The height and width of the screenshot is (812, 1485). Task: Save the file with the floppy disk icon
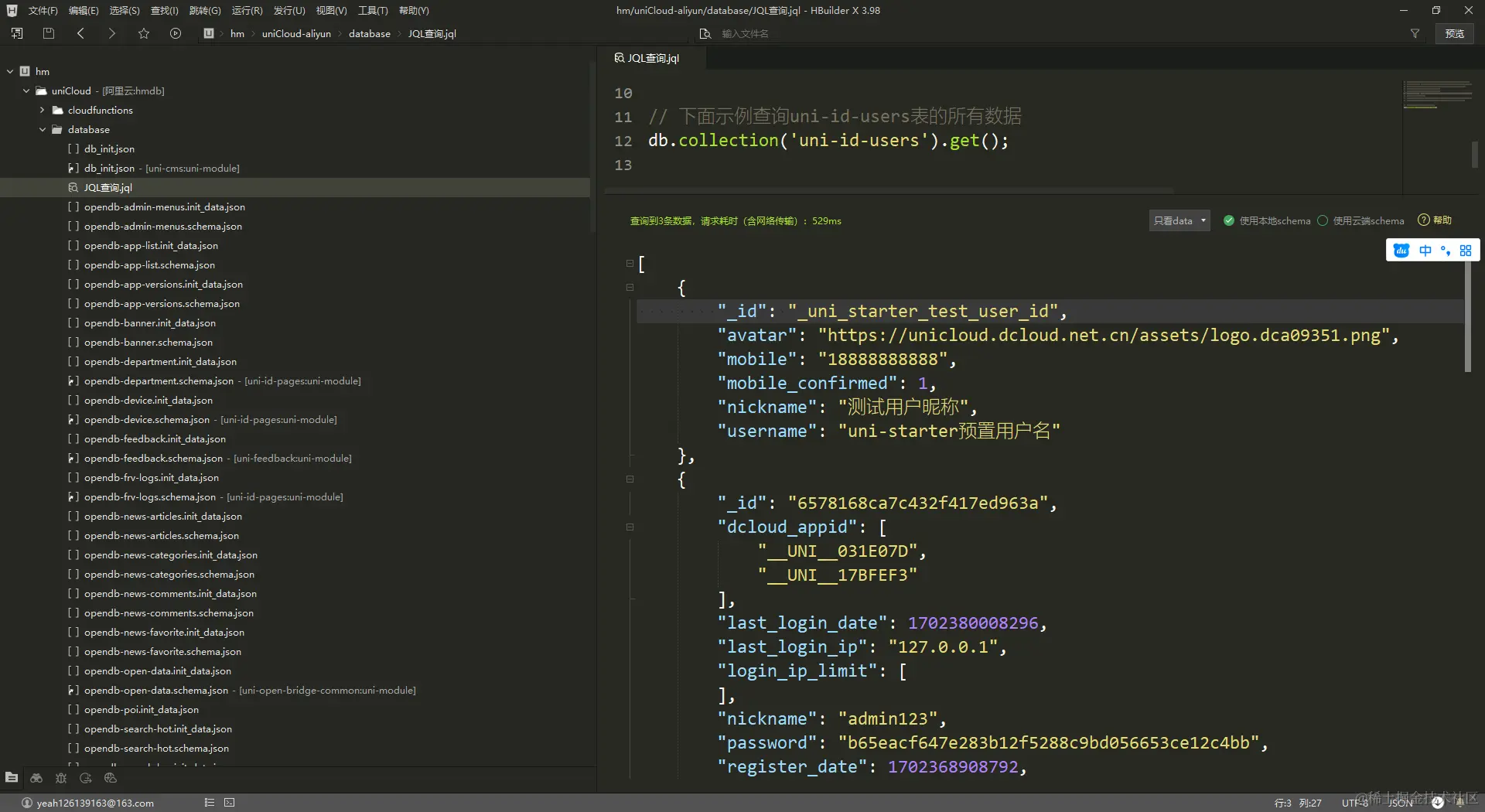point(49,33)
